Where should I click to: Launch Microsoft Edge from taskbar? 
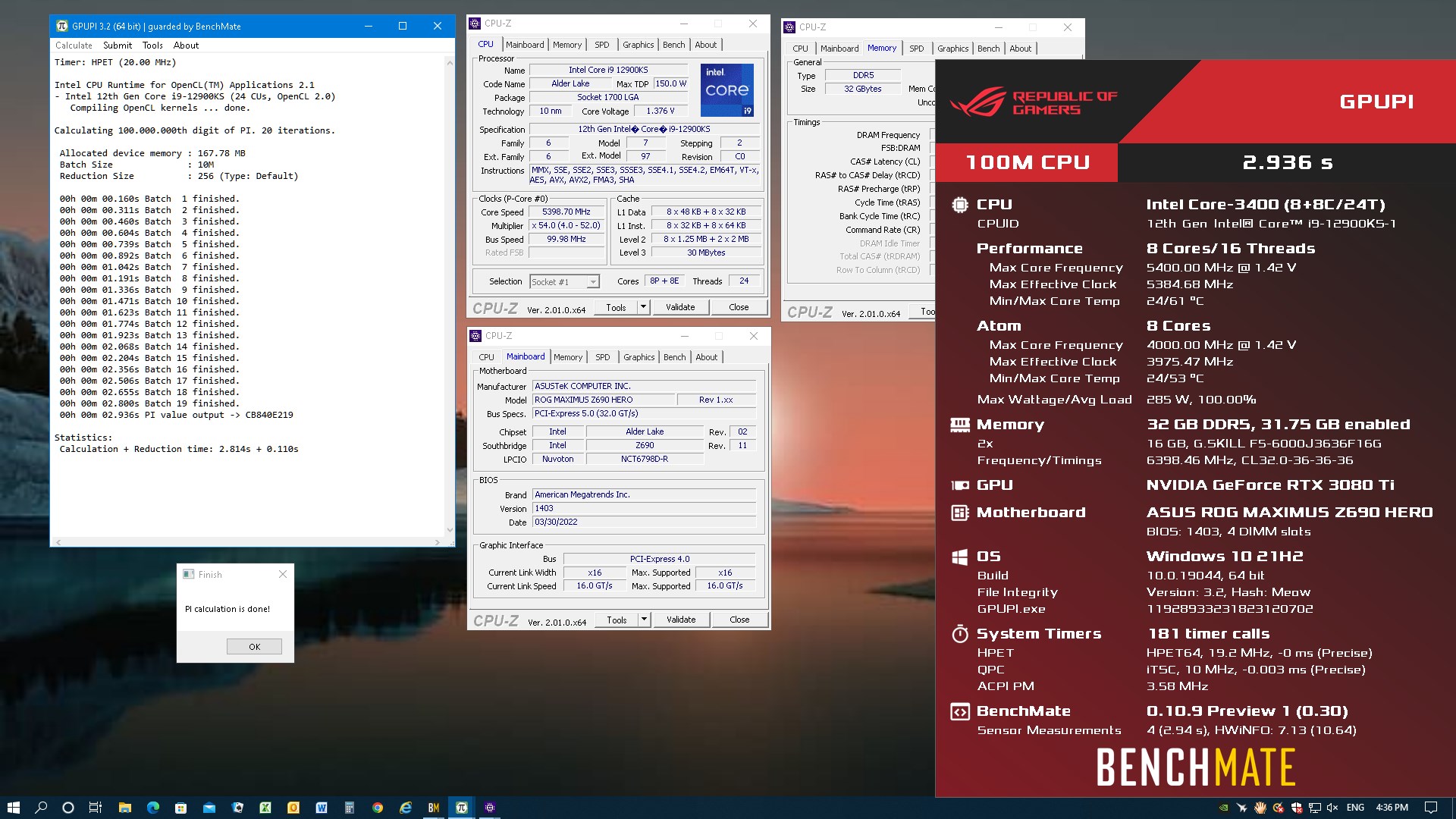pyautogui.click(x=152, y=808)
